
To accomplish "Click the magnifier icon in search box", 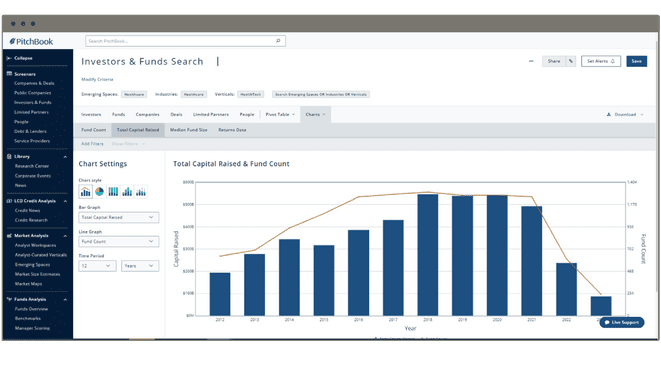I will [278, 41].
